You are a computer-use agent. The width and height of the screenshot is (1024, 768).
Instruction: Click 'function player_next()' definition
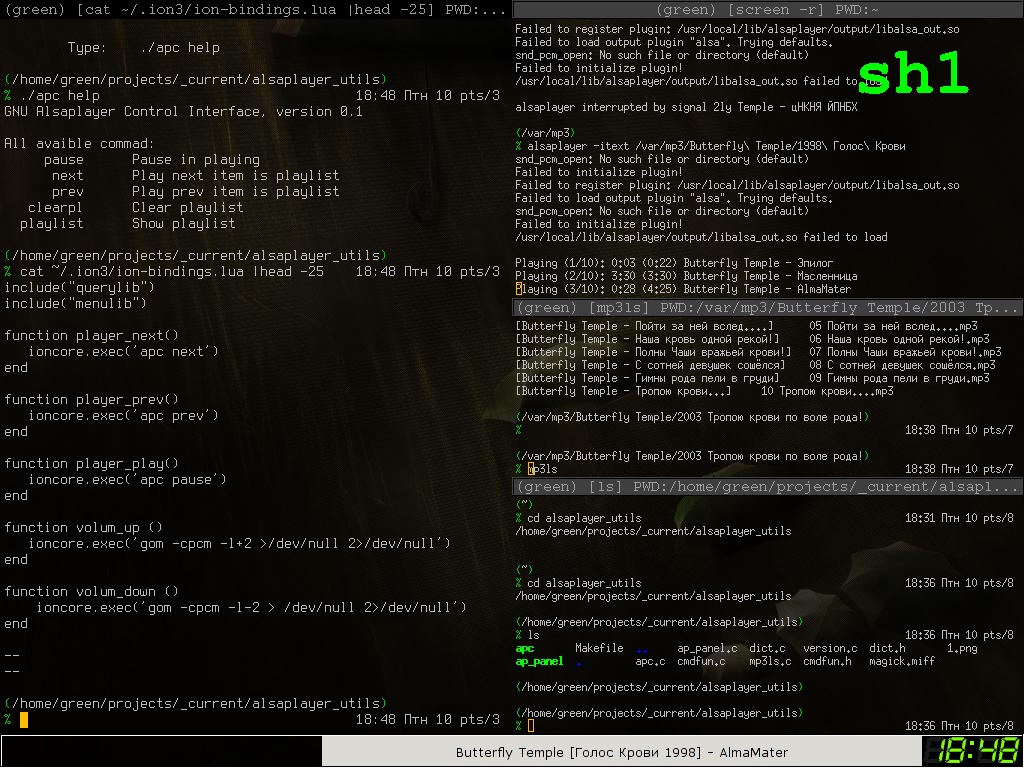[x=91, y=335]
